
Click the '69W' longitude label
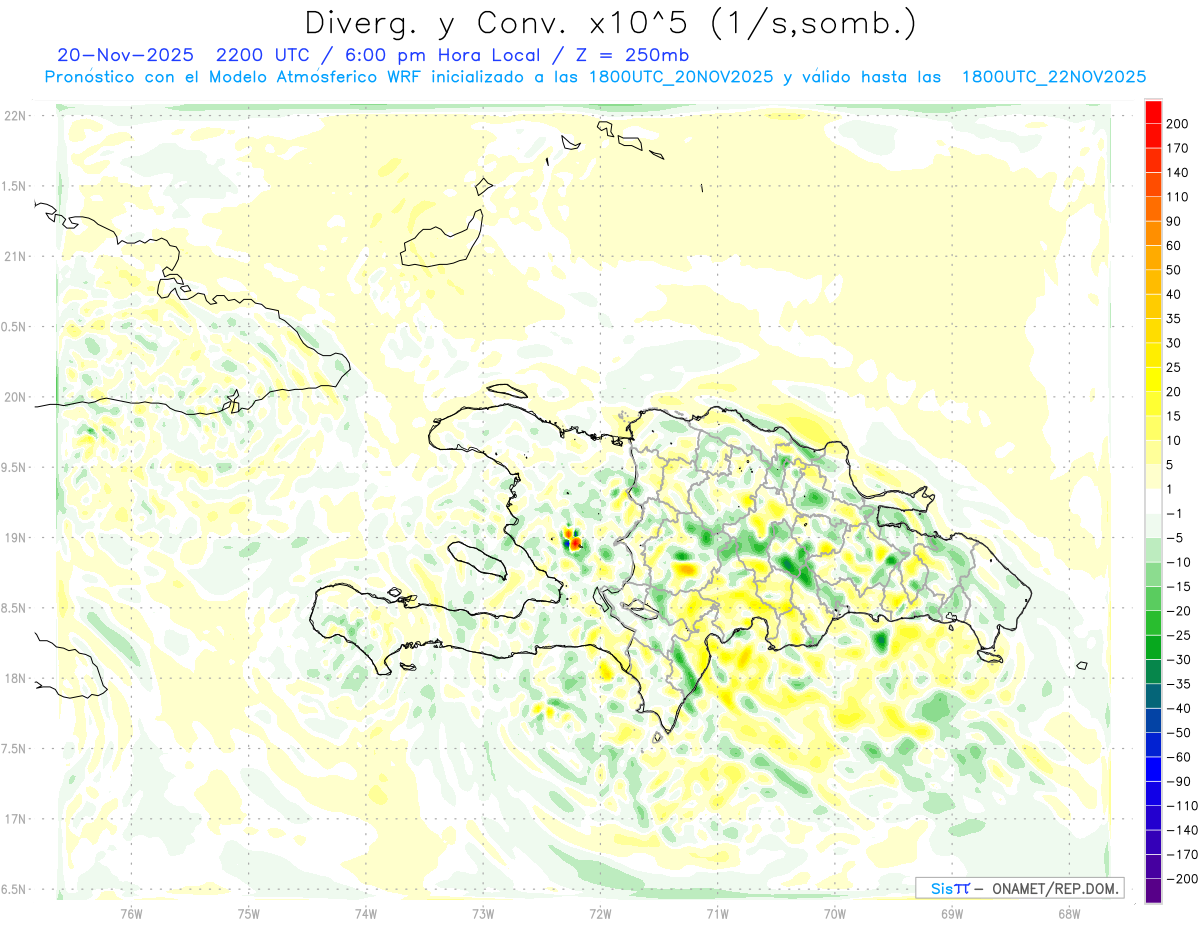tap(951, 913)
